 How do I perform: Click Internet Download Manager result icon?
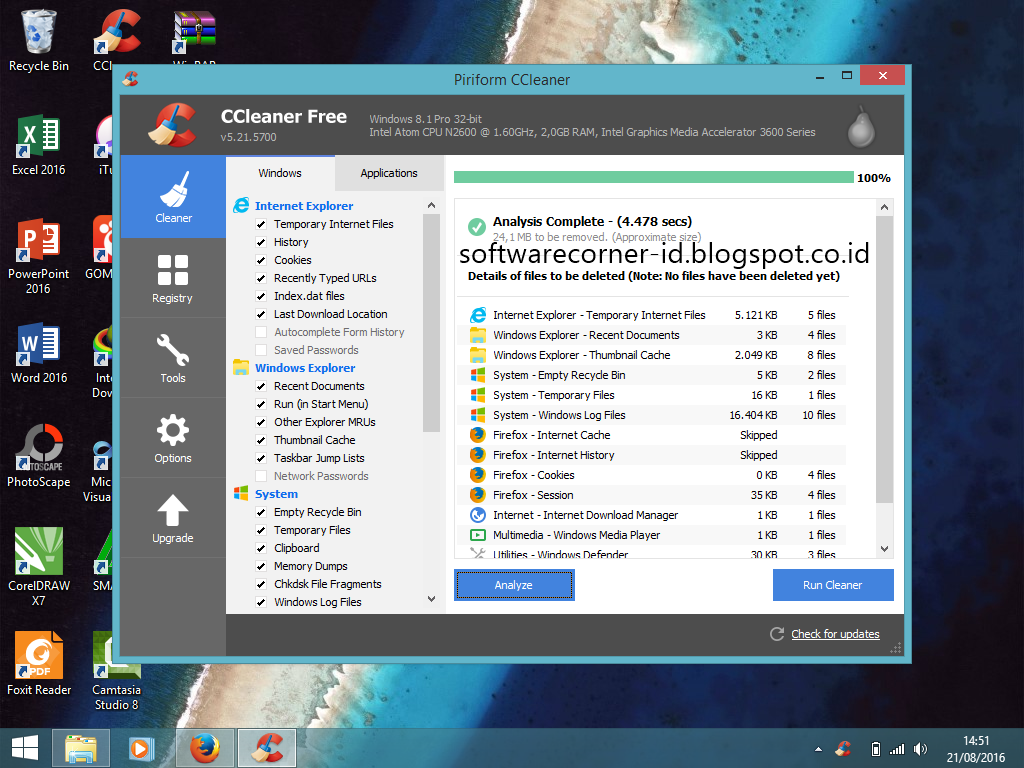pyautogui.click(x=478, y=515)
